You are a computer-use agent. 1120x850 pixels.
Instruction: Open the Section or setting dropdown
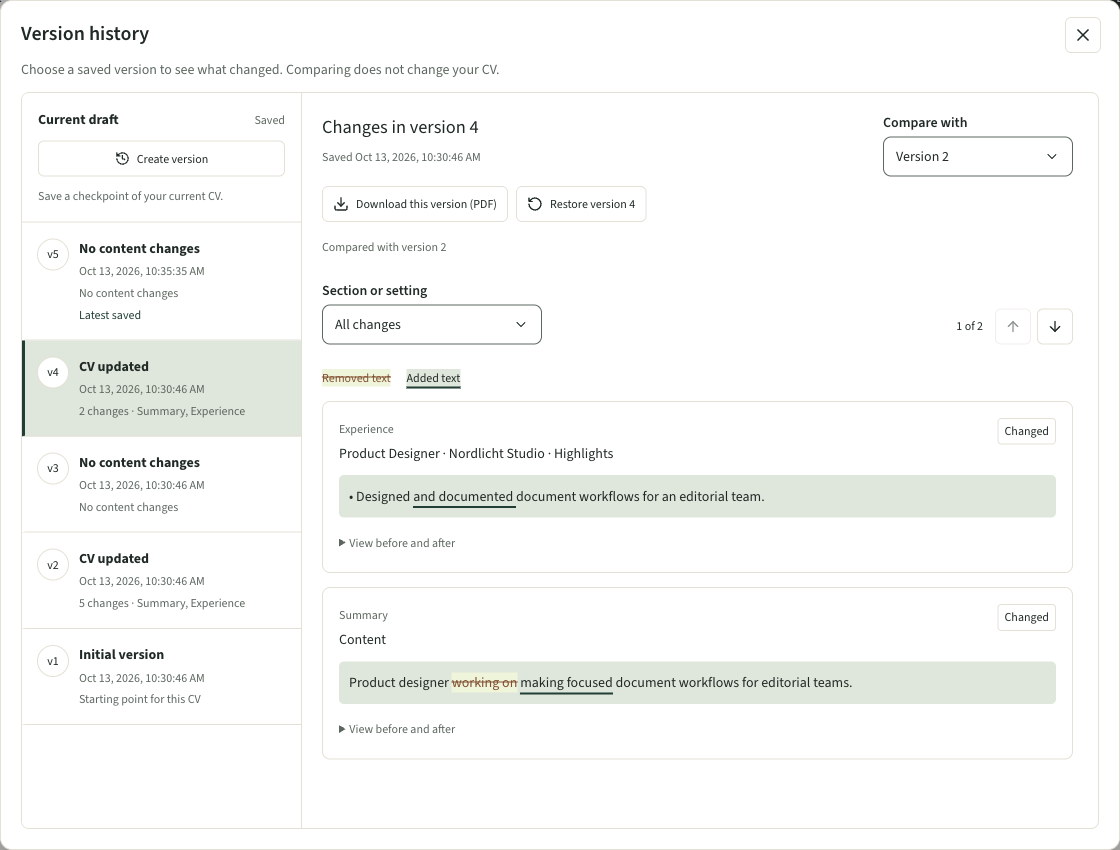coord(431,324)
